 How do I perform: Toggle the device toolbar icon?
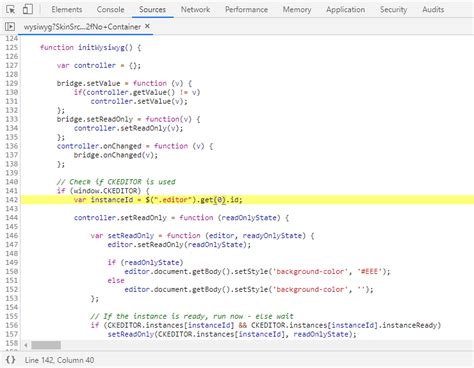point(28,9)
